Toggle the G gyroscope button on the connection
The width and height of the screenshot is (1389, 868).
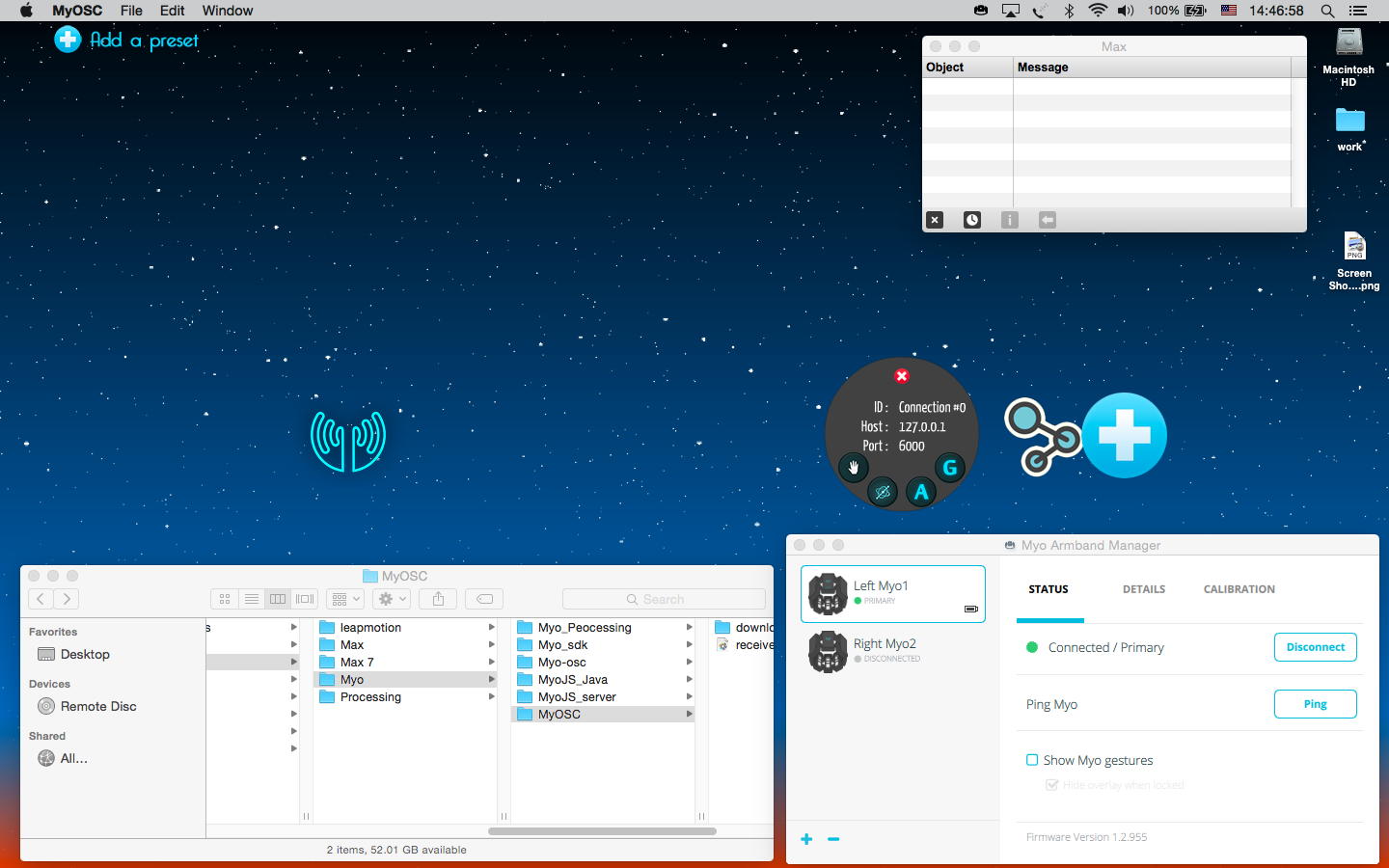(950, 468)
